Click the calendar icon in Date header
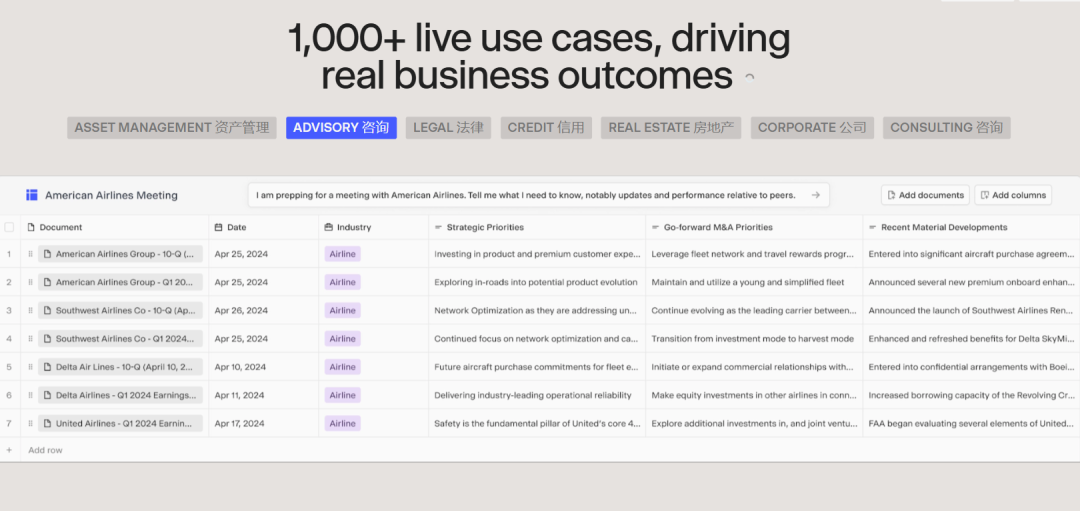Screen dimensions: 1080x511 (218, 227)
